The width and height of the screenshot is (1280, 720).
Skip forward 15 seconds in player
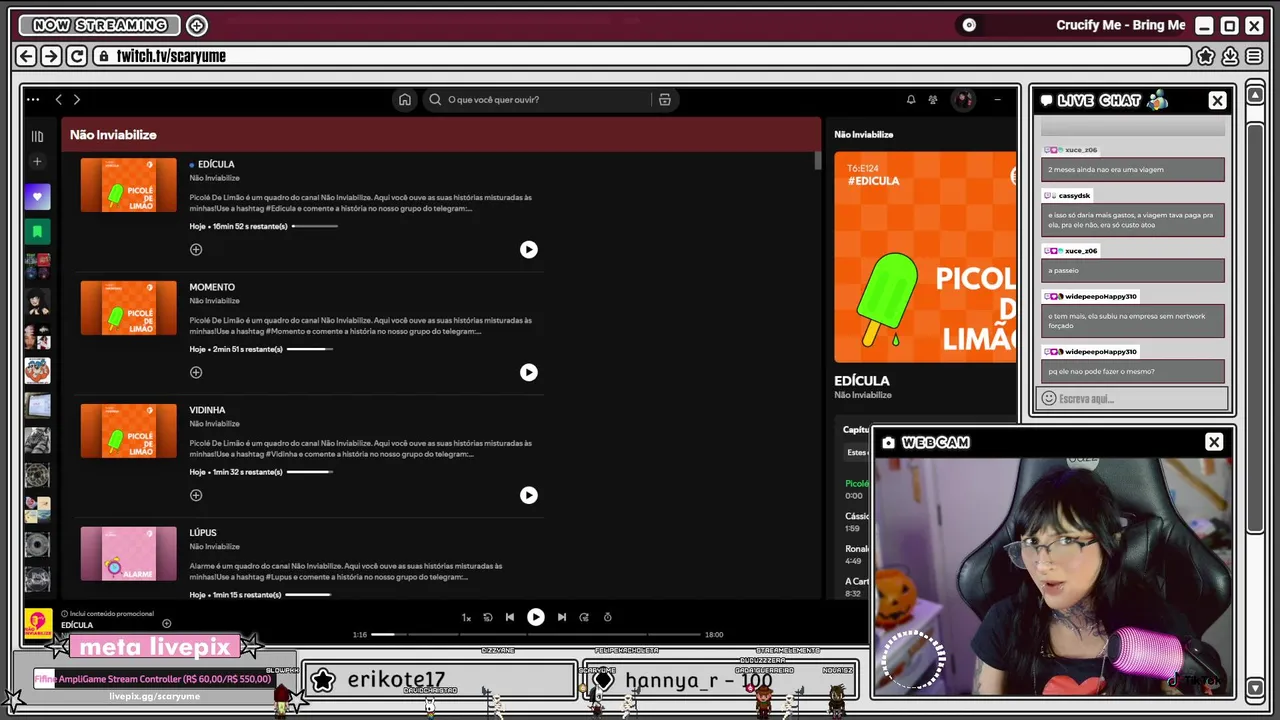(584, 617)
